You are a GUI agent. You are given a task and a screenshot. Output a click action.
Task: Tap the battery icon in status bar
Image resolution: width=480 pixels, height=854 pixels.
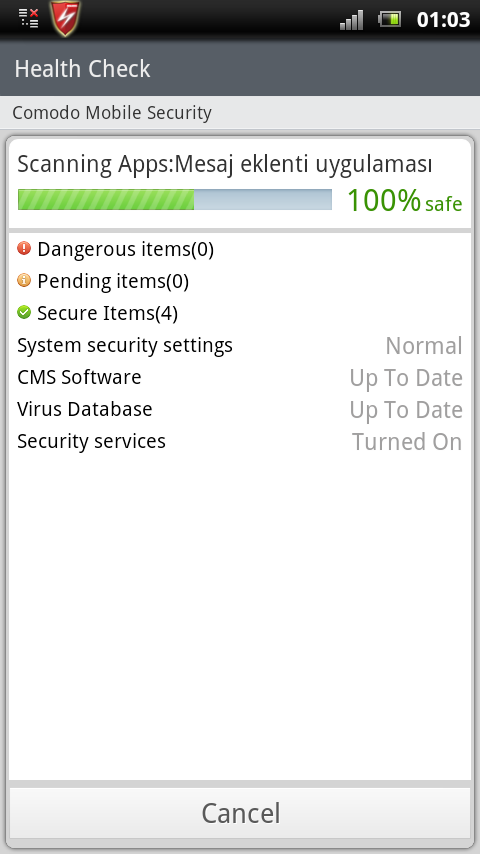pyautogui.click(x=390, y=20)
